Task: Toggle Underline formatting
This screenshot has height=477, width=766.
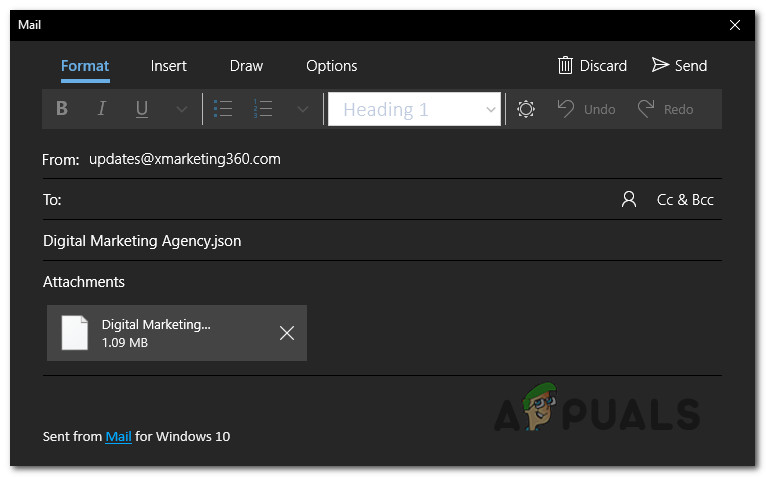Action: pos(142,108)
